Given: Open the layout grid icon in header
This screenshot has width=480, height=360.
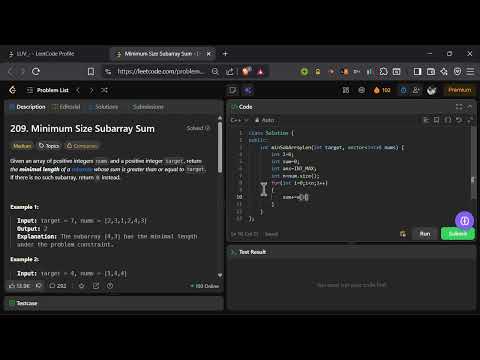Looking at the screenshot, I should coord(346,90).
